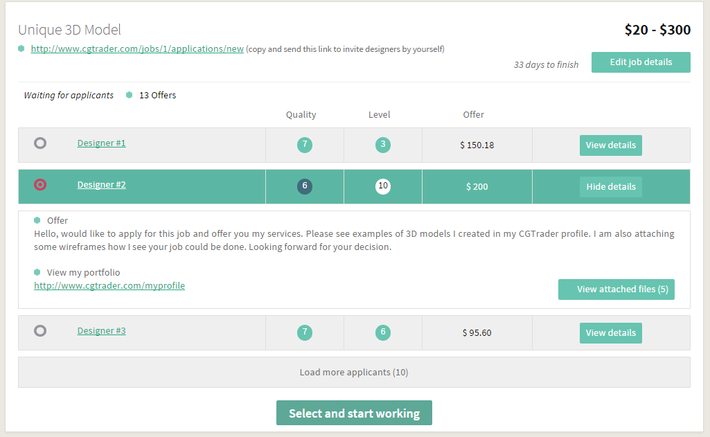
Task: Select the Designer #3 radio button
Action: pos(40,330)
